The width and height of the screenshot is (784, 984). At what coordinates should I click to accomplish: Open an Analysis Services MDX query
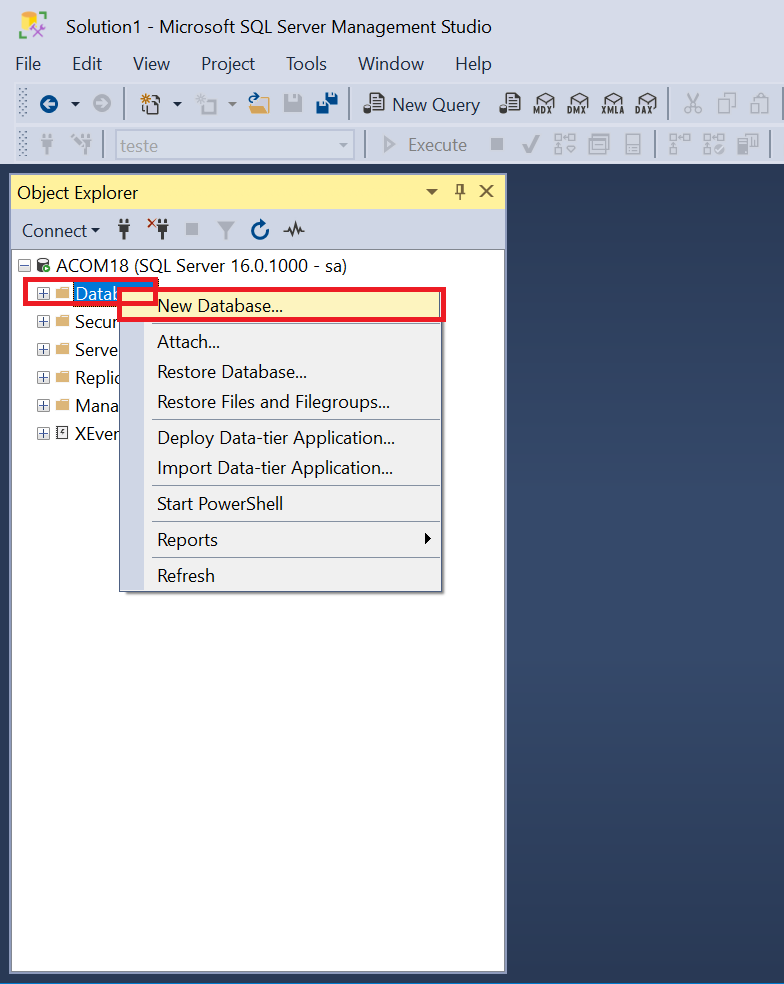tap(544, 104)
